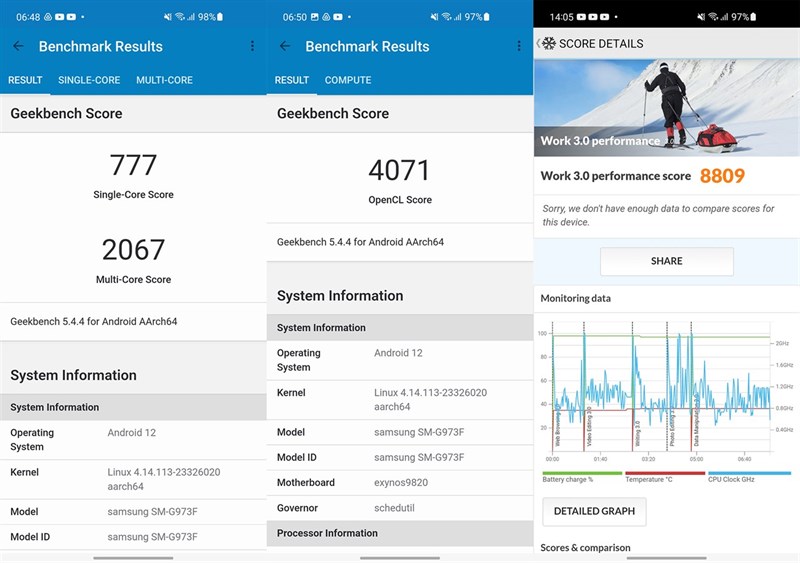Viewport: 800px width, 563px height.
Task: Tap the 14:05 clock in right status bar
Action: [x=561, y=17]
